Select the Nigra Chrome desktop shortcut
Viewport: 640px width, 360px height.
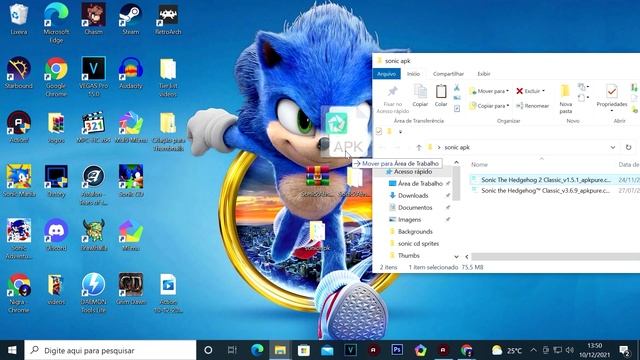pos(18,292)
